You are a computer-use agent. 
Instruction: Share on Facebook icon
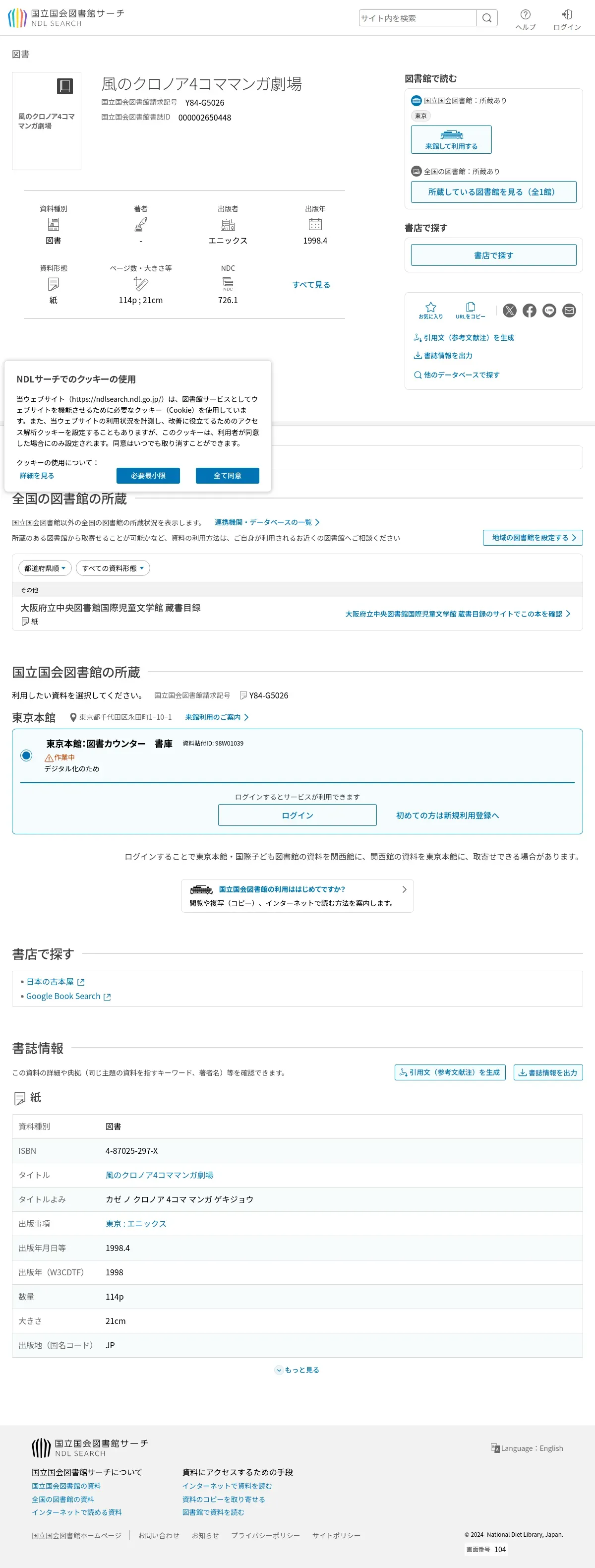529,311
